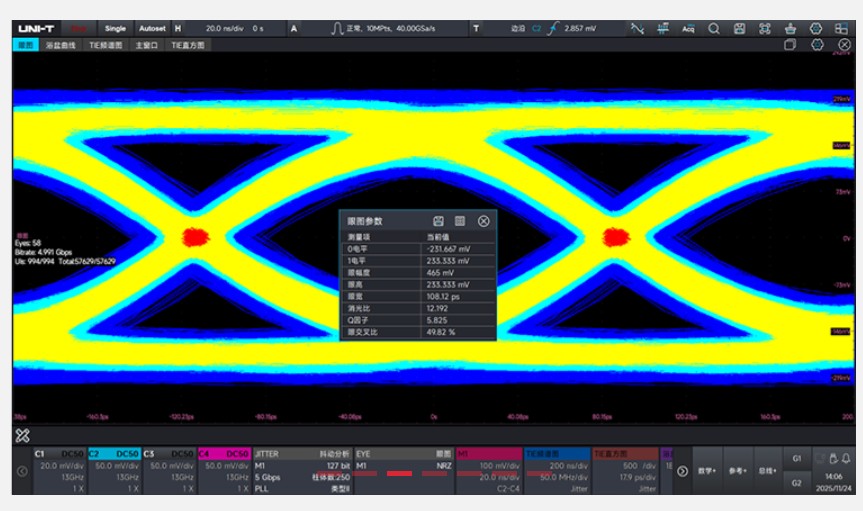Click the table view icon in parameters popup
Image resolution: width=863 pixels, height=511 pixels.
click(460, 221)
